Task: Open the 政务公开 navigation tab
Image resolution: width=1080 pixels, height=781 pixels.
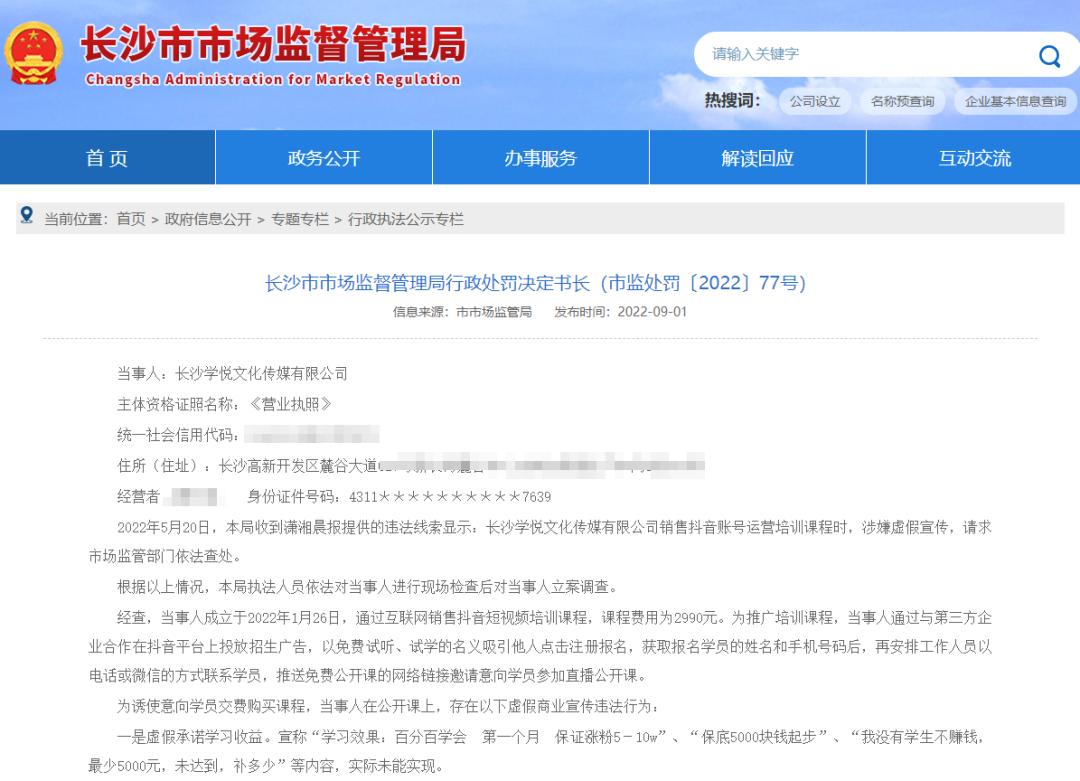Action: tap(324, 158)
